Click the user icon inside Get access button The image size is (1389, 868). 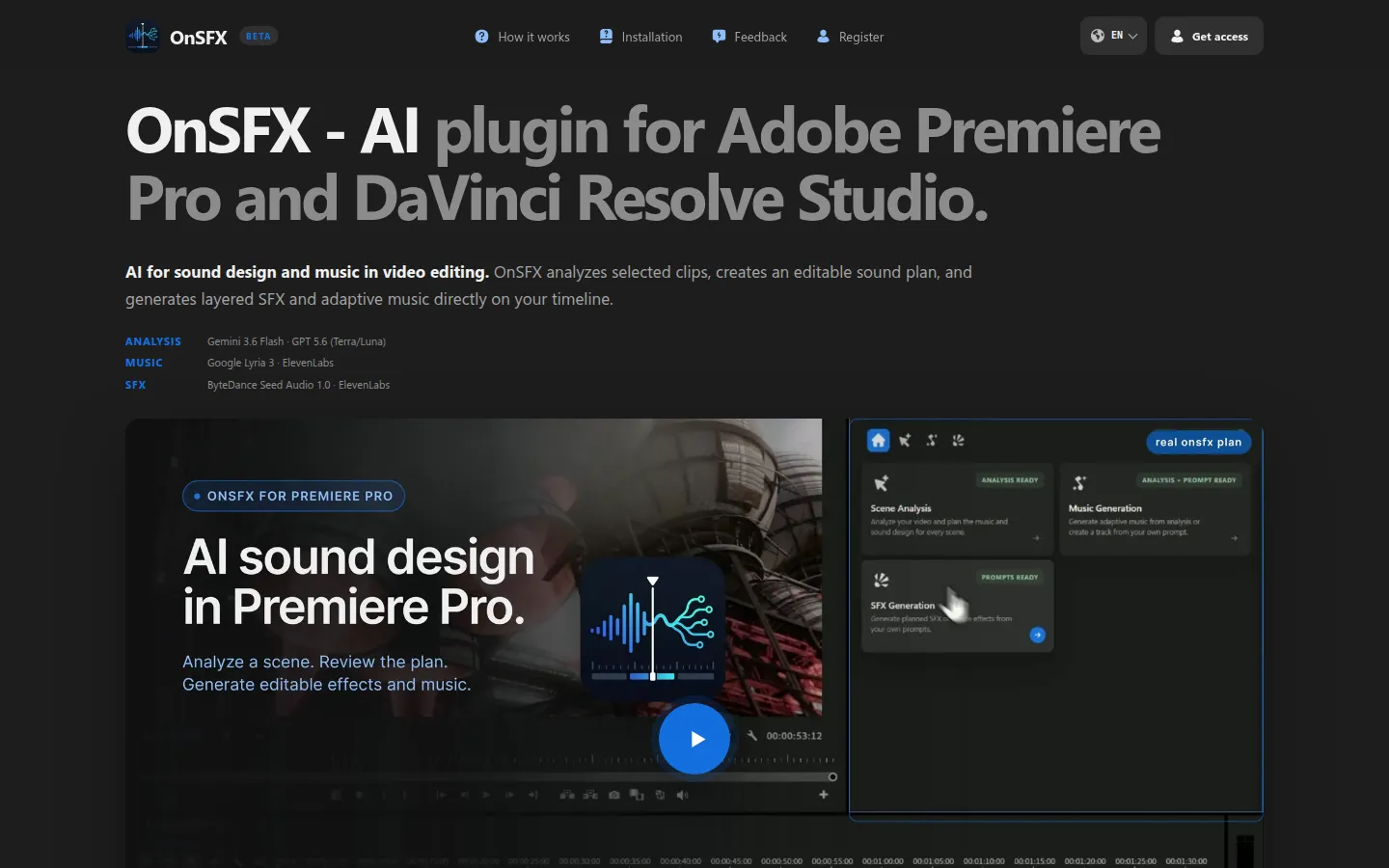click(1177, 37)
